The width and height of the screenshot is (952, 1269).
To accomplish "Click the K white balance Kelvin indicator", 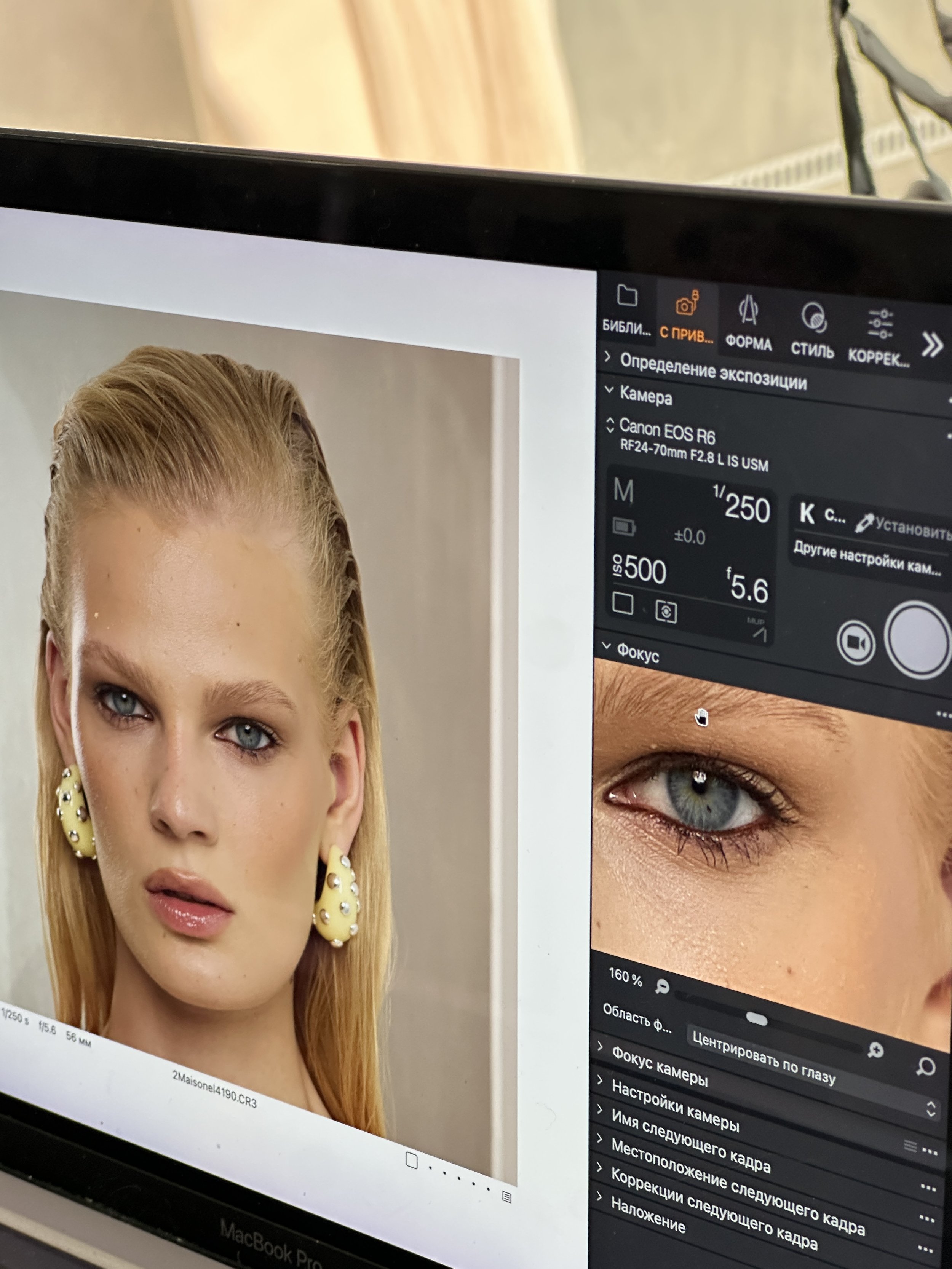I will [807, 514].
